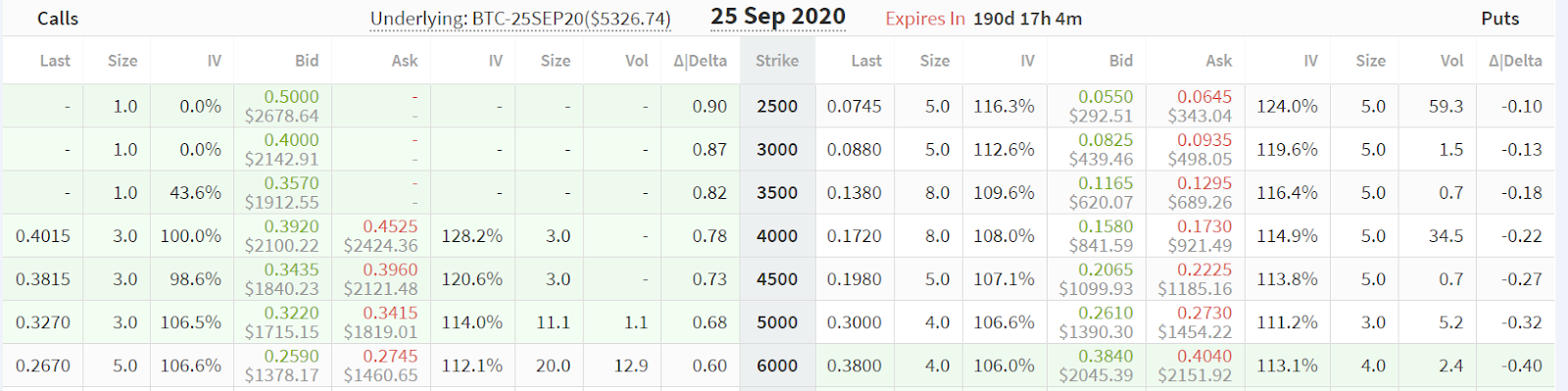Click put last price 0.3000 at 5000 strike
1568x391 pixels.
[855, 322]
